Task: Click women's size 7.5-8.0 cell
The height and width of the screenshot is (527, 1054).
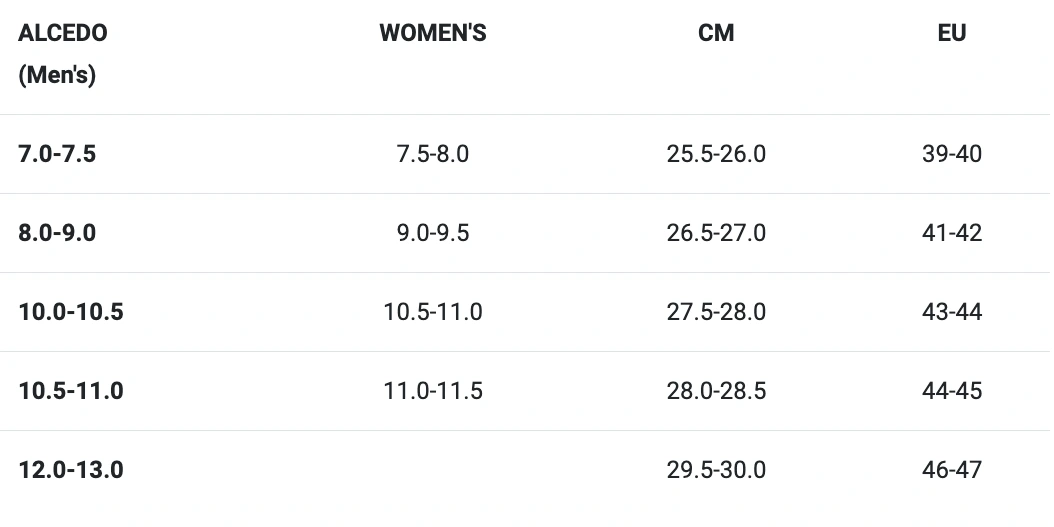Action: coord(433,154)
